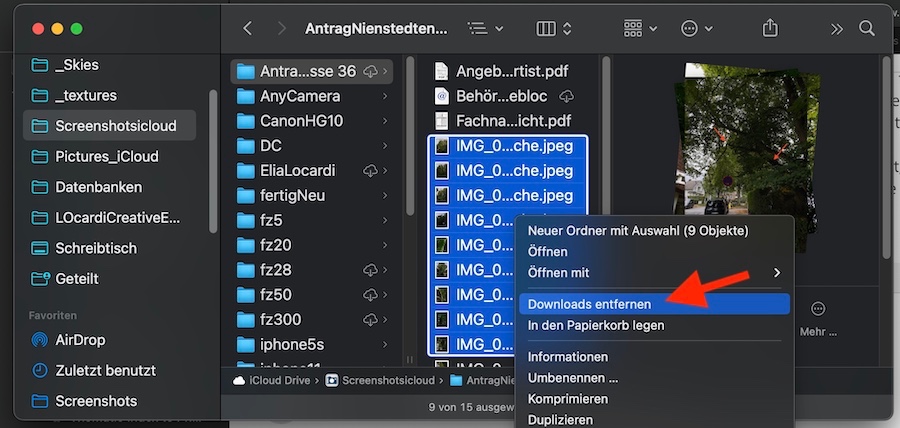900x428 pixels.
Task: Open the Search magnifier in toolbar
Action: pyautogui.click(x=866, y=29)
